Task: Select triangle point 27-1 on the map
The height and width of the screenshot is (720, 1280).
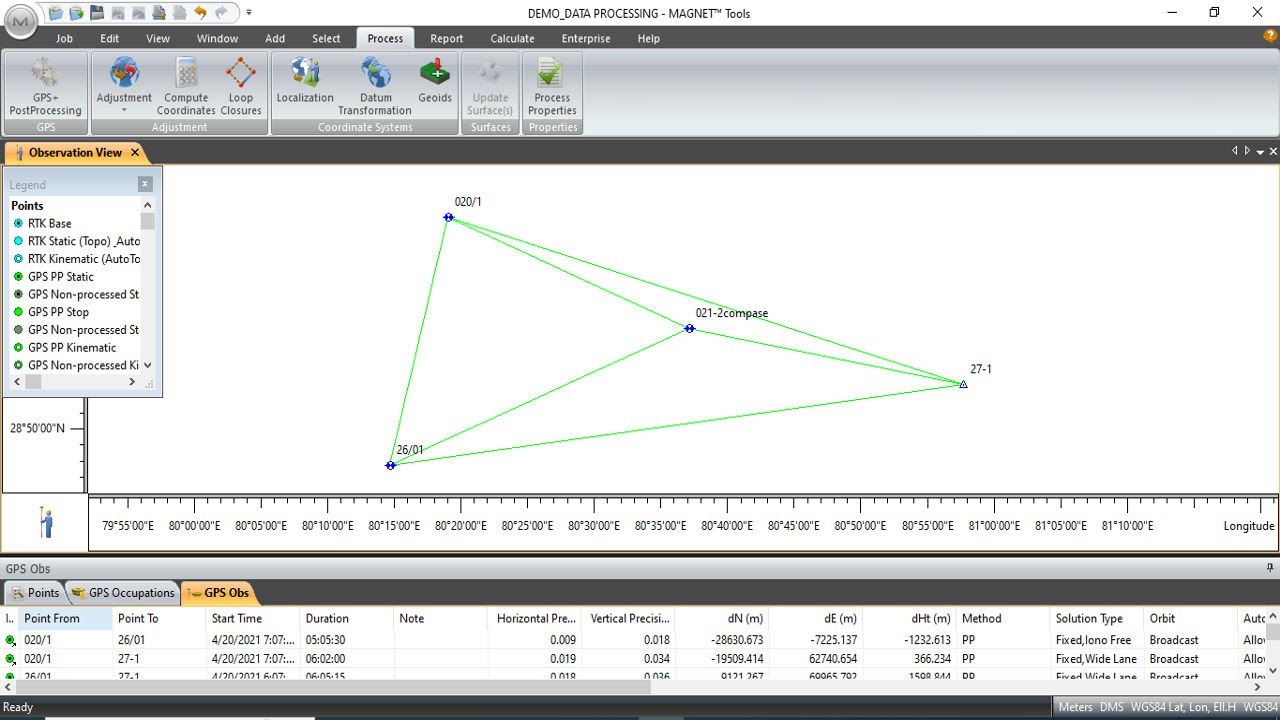Action: click(963, 384)
